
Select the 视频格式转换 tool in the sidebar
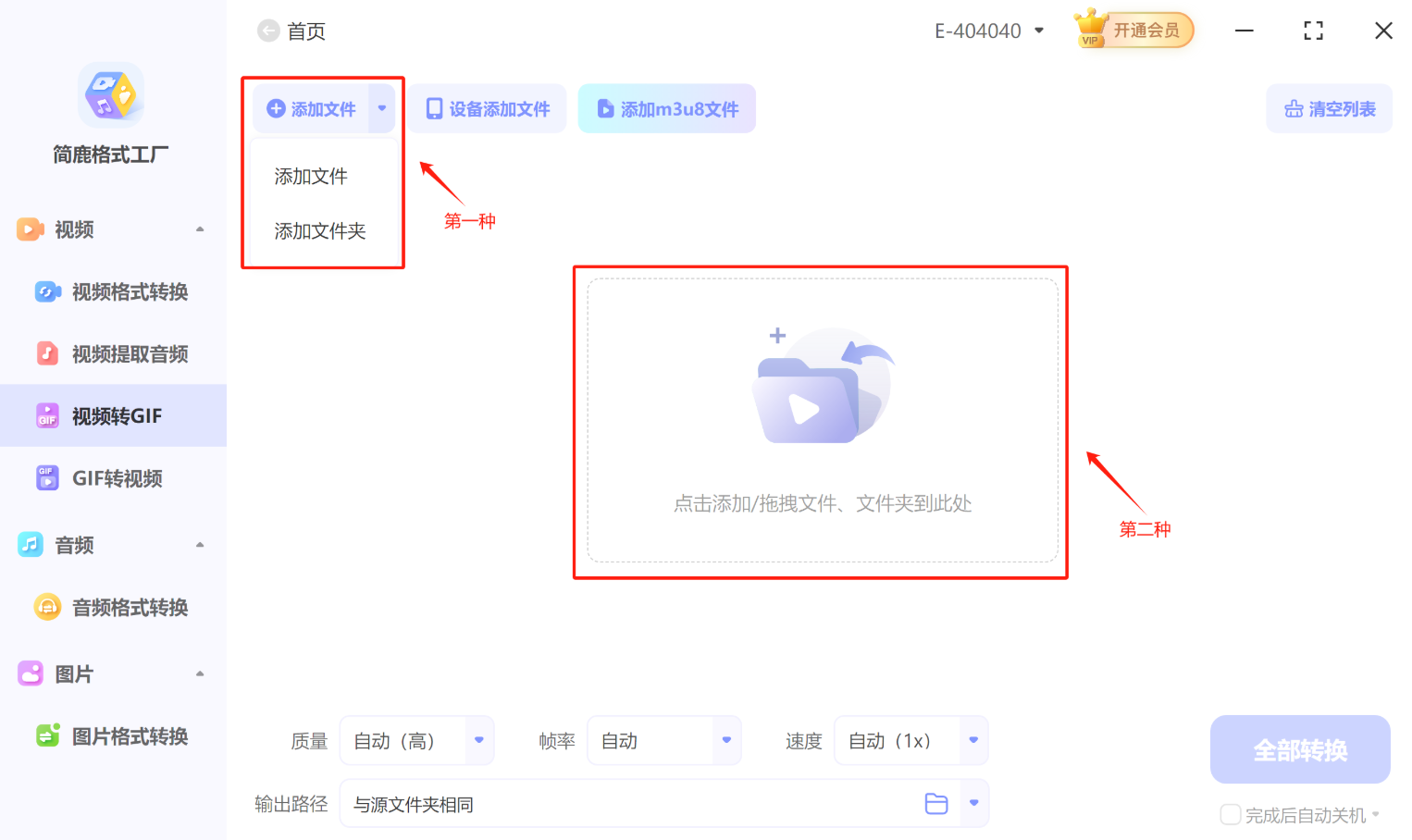130,291
